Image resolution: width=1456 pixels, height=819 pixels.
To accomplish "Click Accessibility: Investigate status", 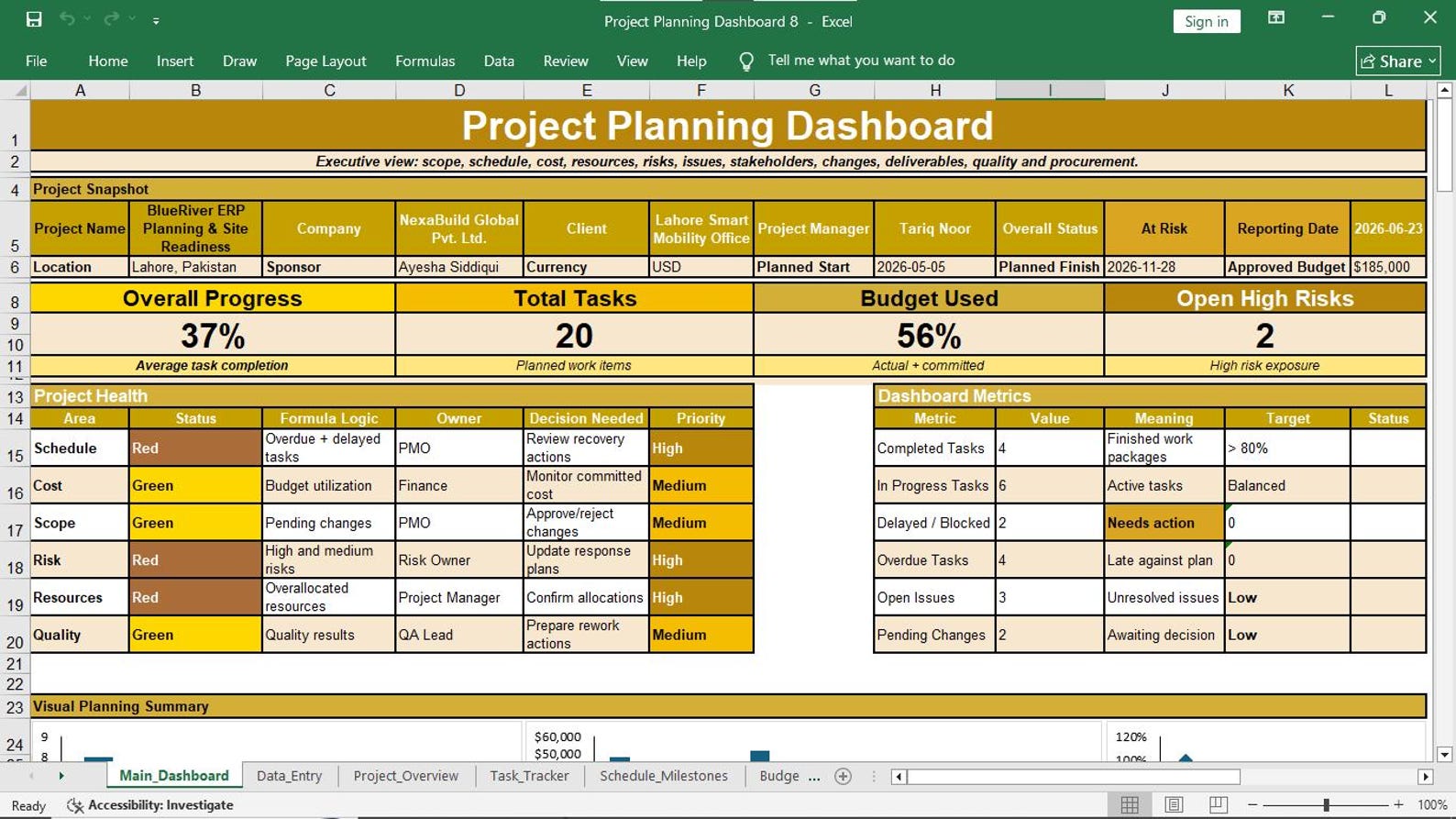I will tap(150, 804).
